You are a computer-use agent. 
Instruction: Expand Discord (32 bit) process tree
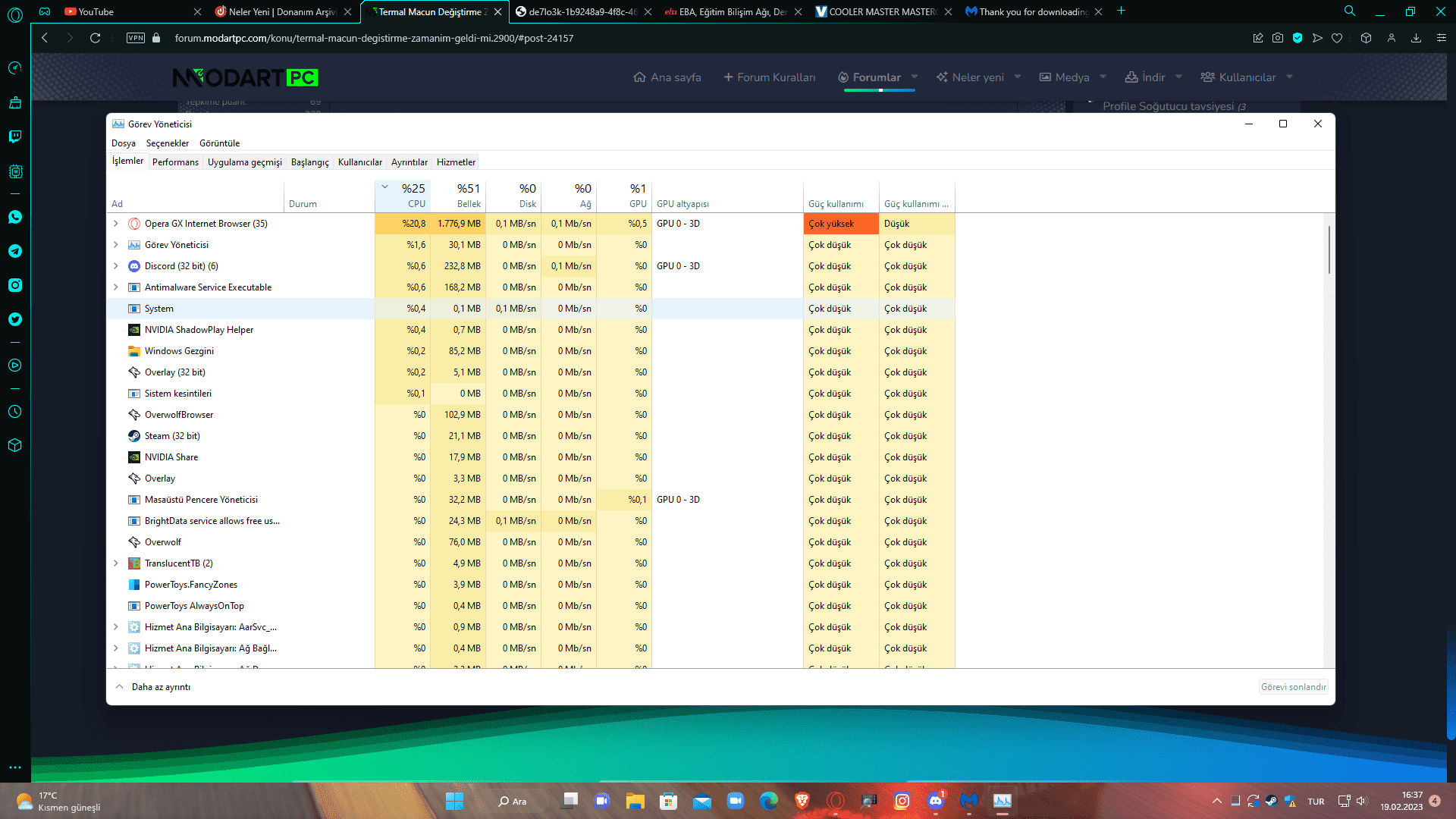click(x=115, y=266)
